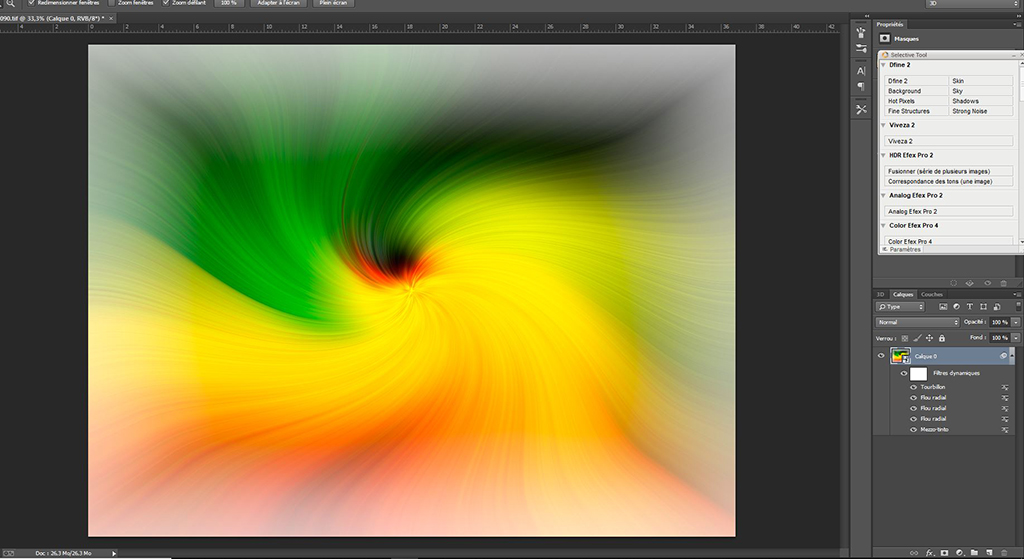Image resolution: width=1024 pixels, height=559 pixels.
Task: Collapse the Color Efex Pro 4 section
Action: (884, 226)
